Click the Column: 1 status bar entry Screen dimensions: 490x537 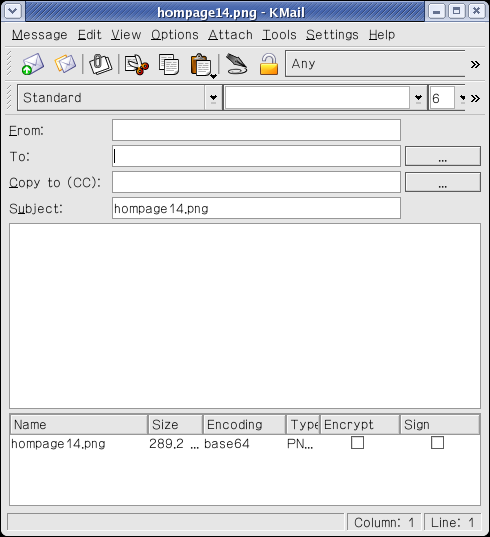click(384, 523)
